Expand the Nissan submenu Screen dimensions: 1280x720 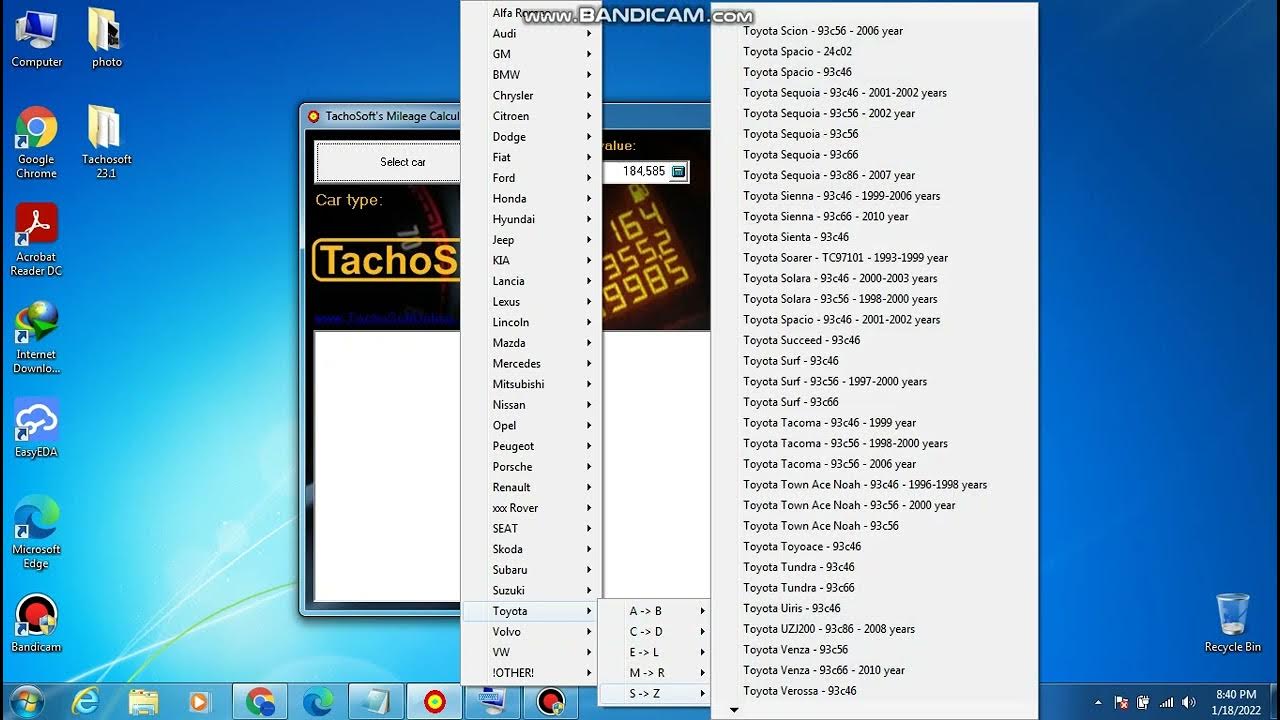pos(531,404)
